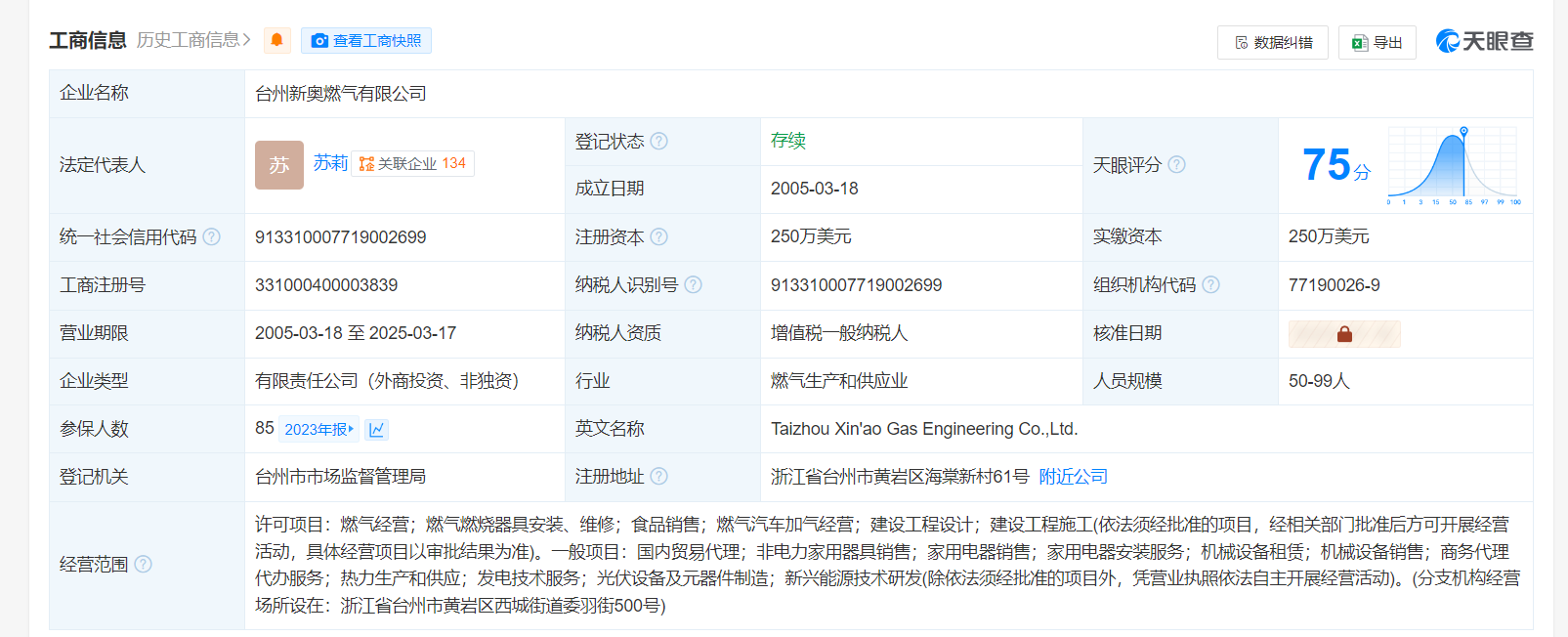1568x637 pixels.
Task: Click help icon next to 天眼评分
Action: click(1177, 164)
